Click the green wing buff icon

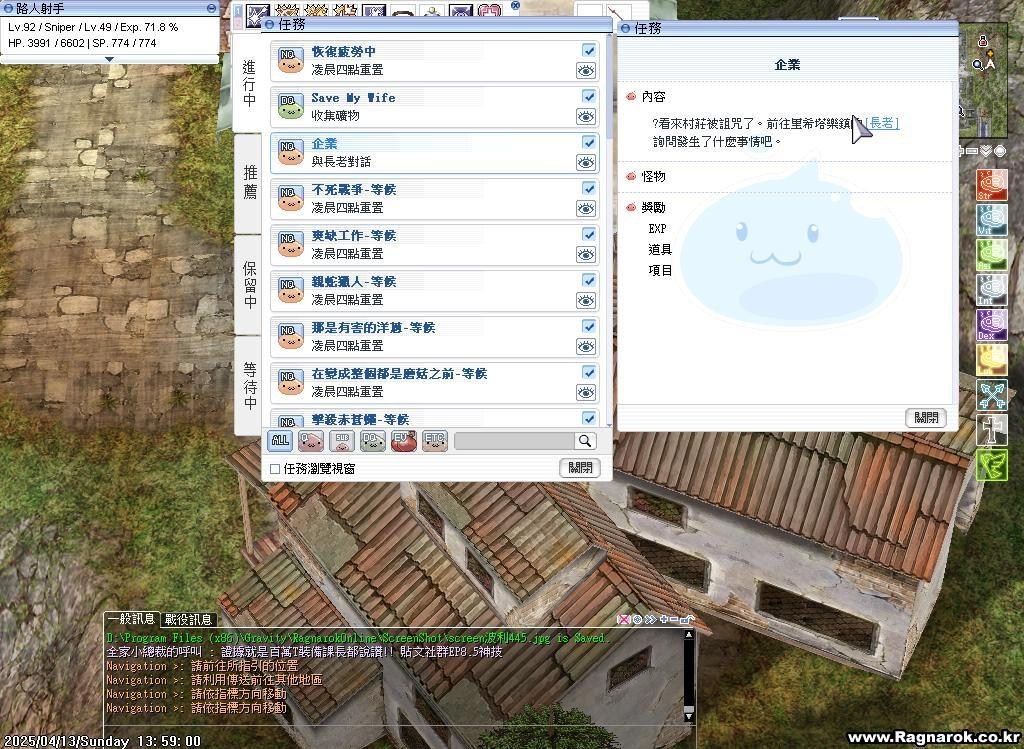coord(991,465)
